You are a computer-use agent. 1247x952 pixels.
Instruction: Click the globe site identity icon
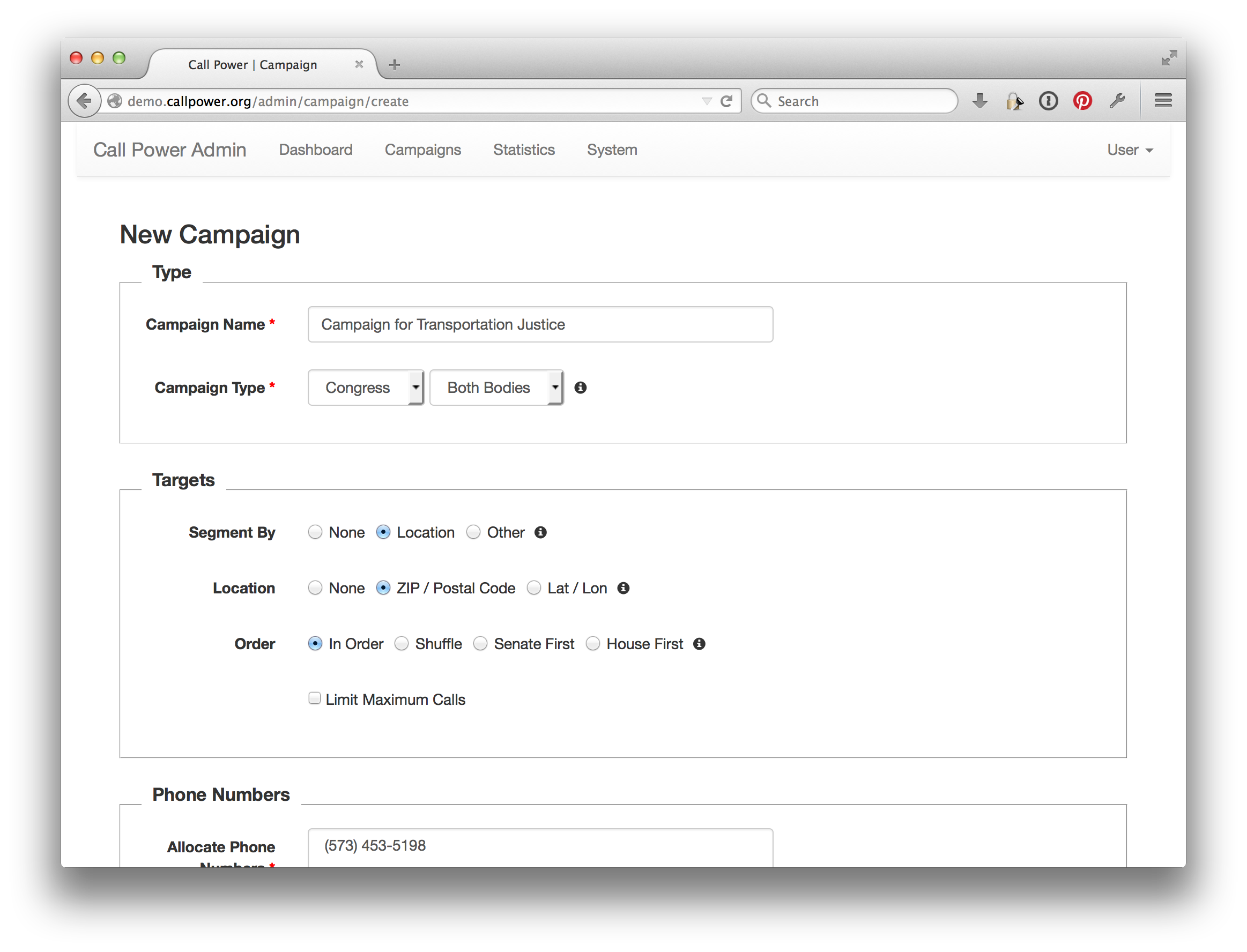[x=115, y=101]
